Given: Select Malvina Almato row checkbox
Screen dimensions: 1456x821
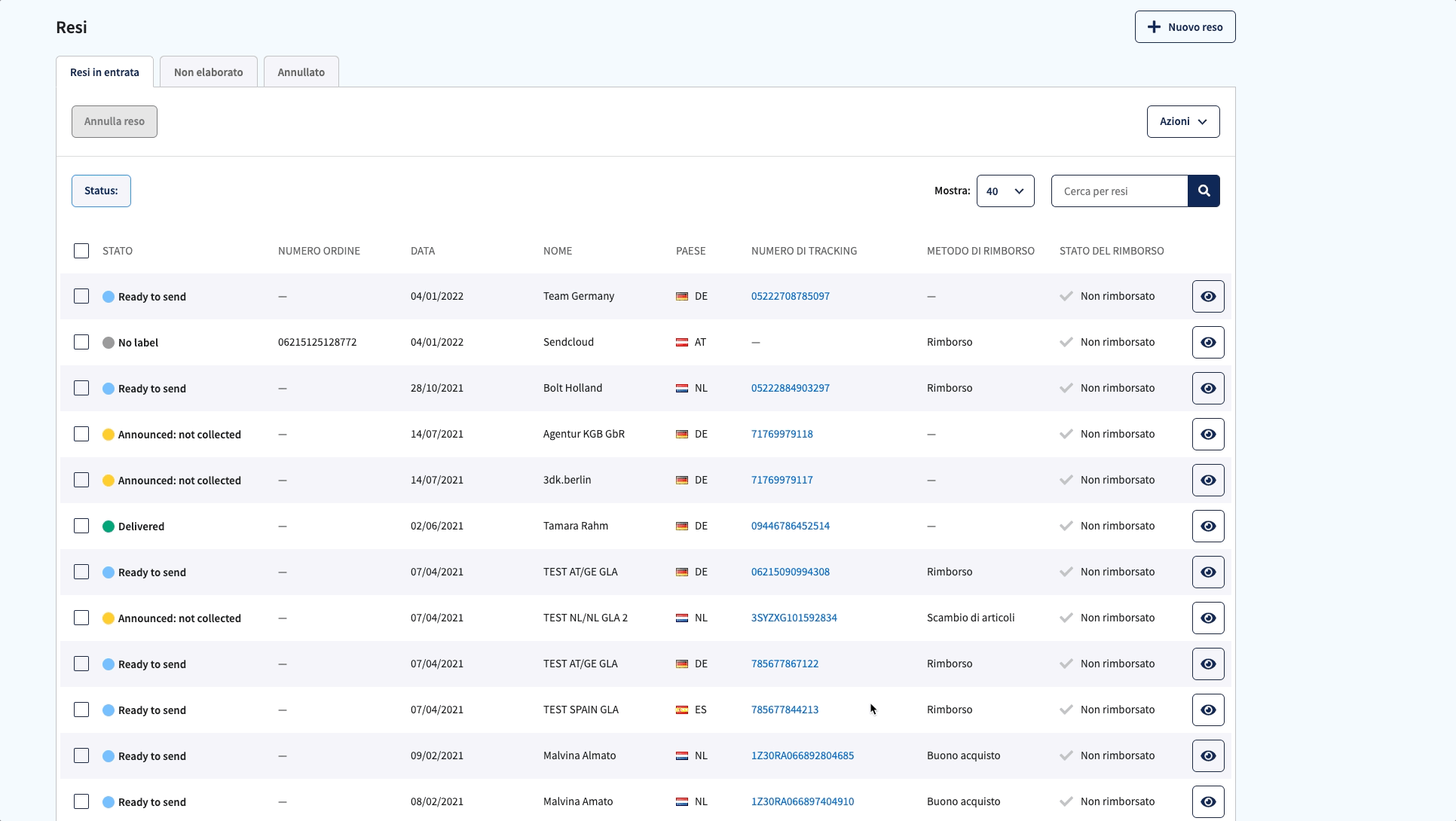Looking at the screenshot, I should [81, 755].
